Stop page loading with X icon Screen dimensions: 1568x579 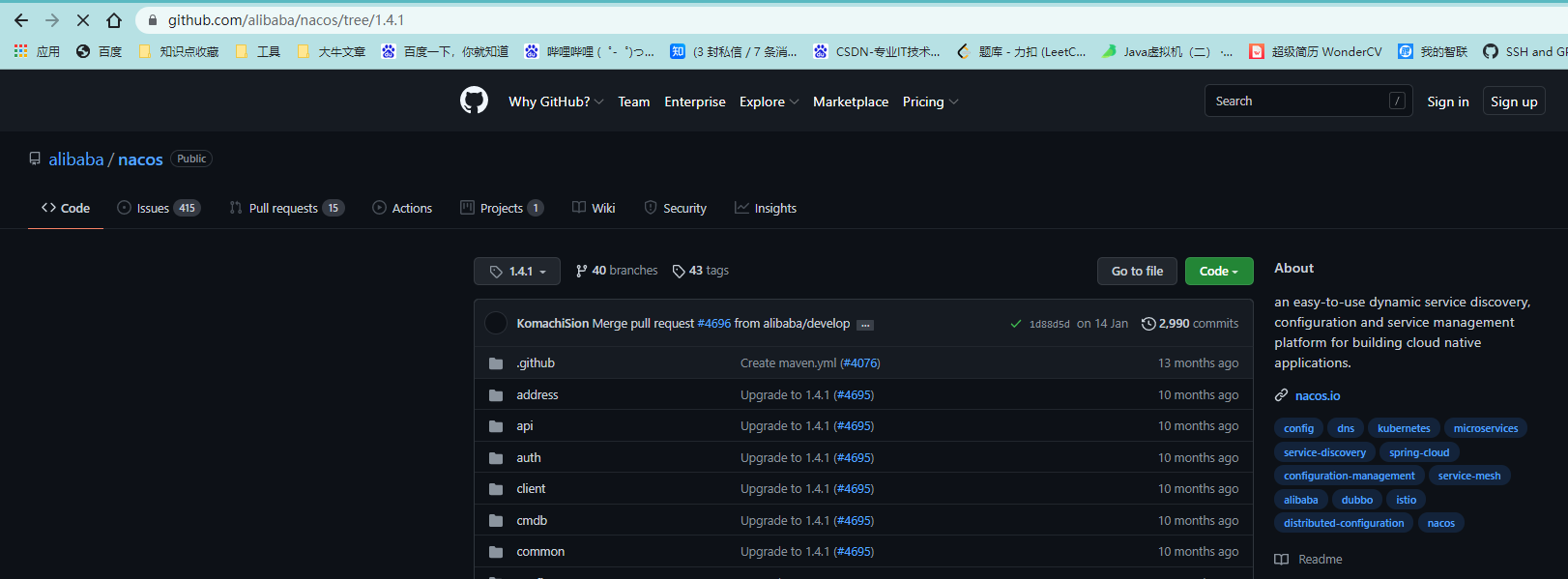point(83,20)
